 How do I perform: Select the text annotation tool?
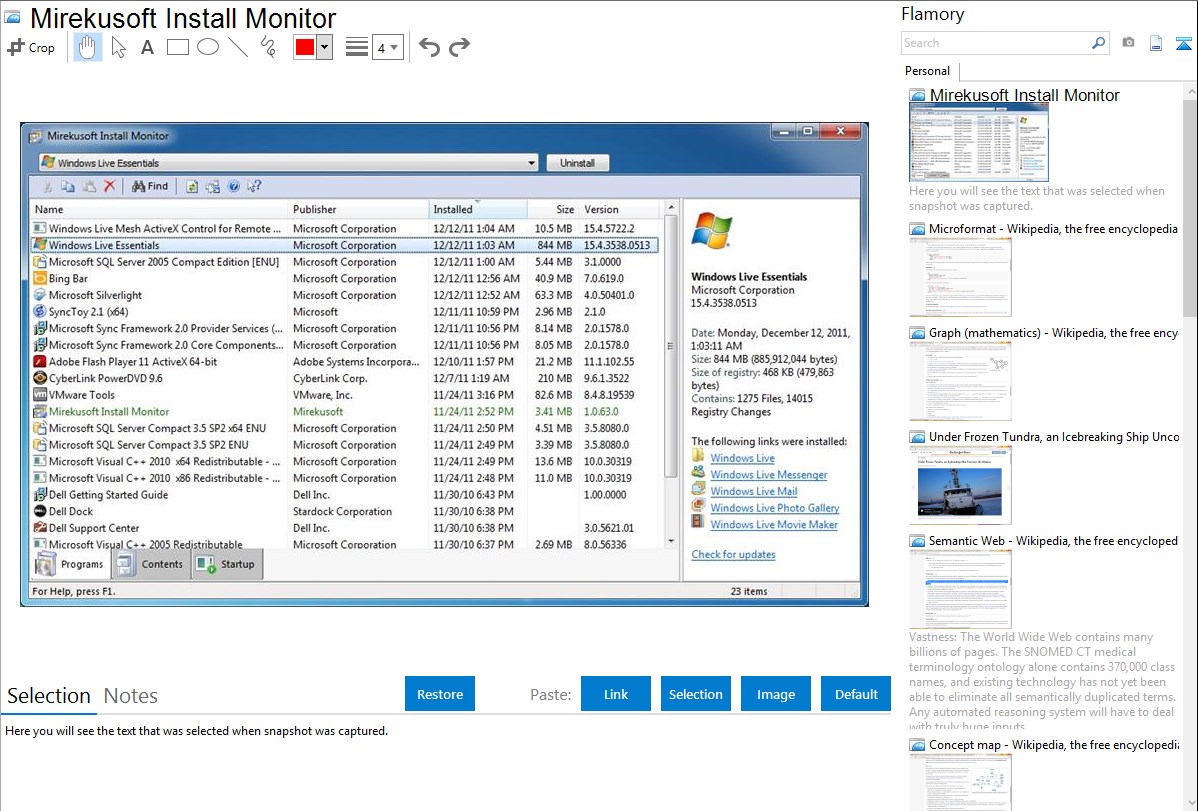click(147, 47)
